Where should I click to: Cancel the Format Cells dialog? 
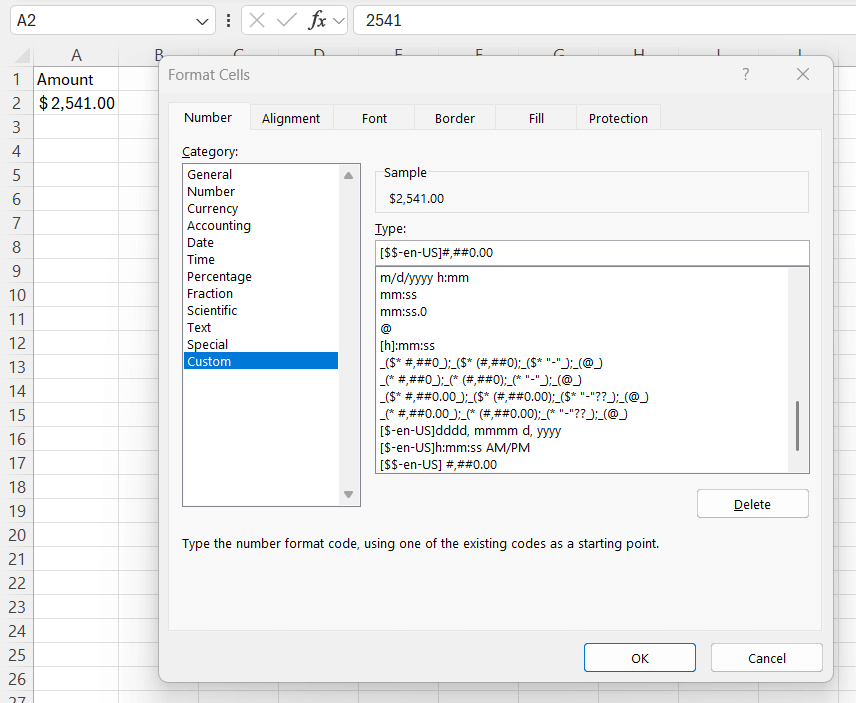click(766, 658)
